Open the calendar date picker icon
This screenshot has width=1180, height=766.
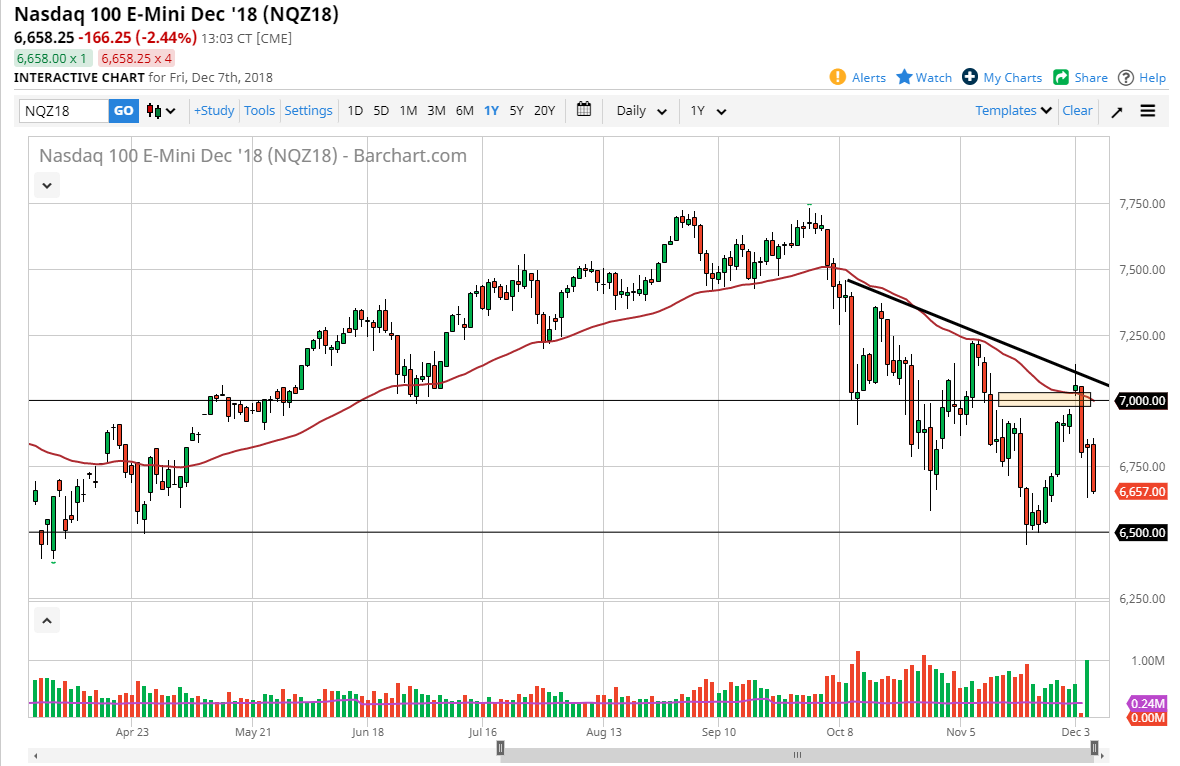tap(584, 110)
